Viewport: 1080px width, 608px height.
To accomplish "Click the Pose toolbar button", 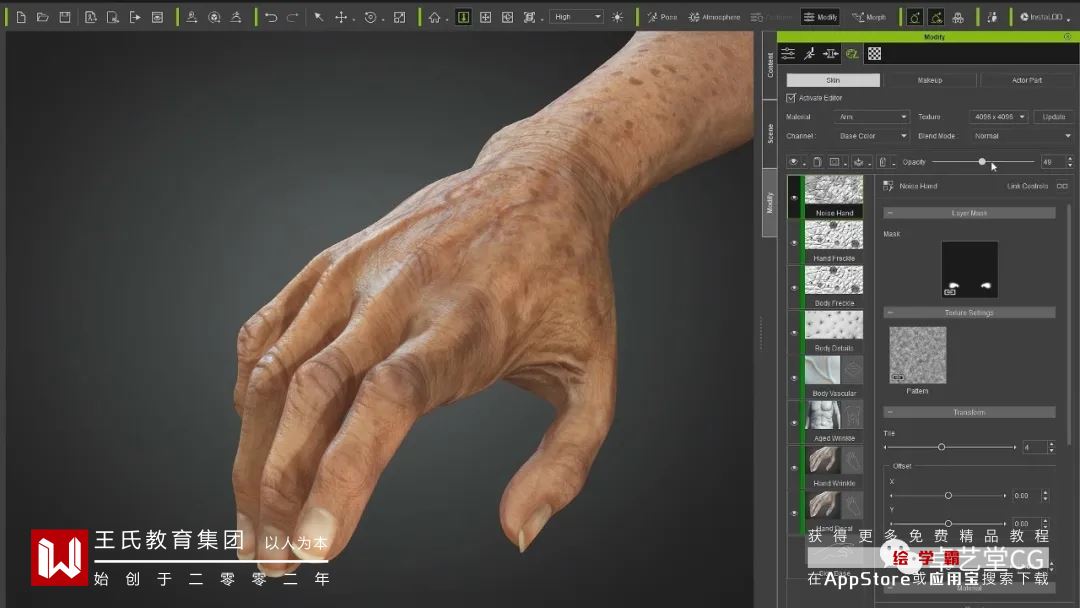I will [x=662, y=17].
